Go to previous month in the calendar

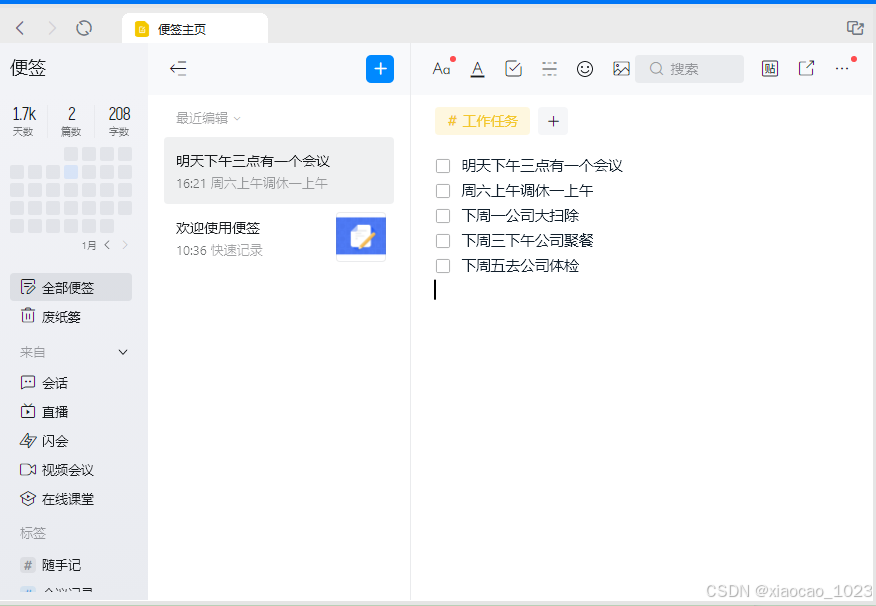[x=107, y=245]
